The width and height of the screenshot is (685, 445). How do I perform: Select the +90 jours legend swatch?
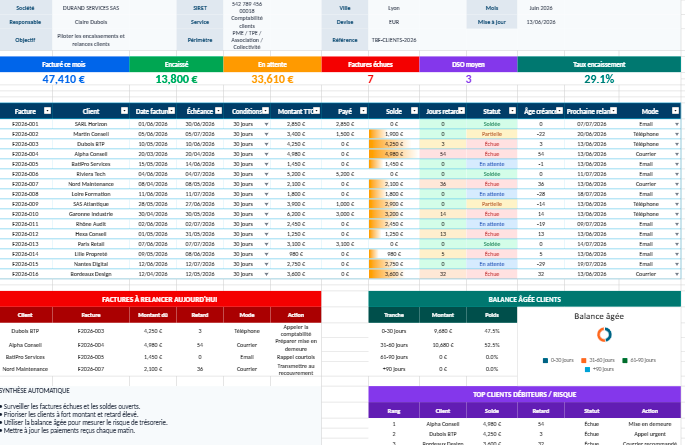coord(588,369)
